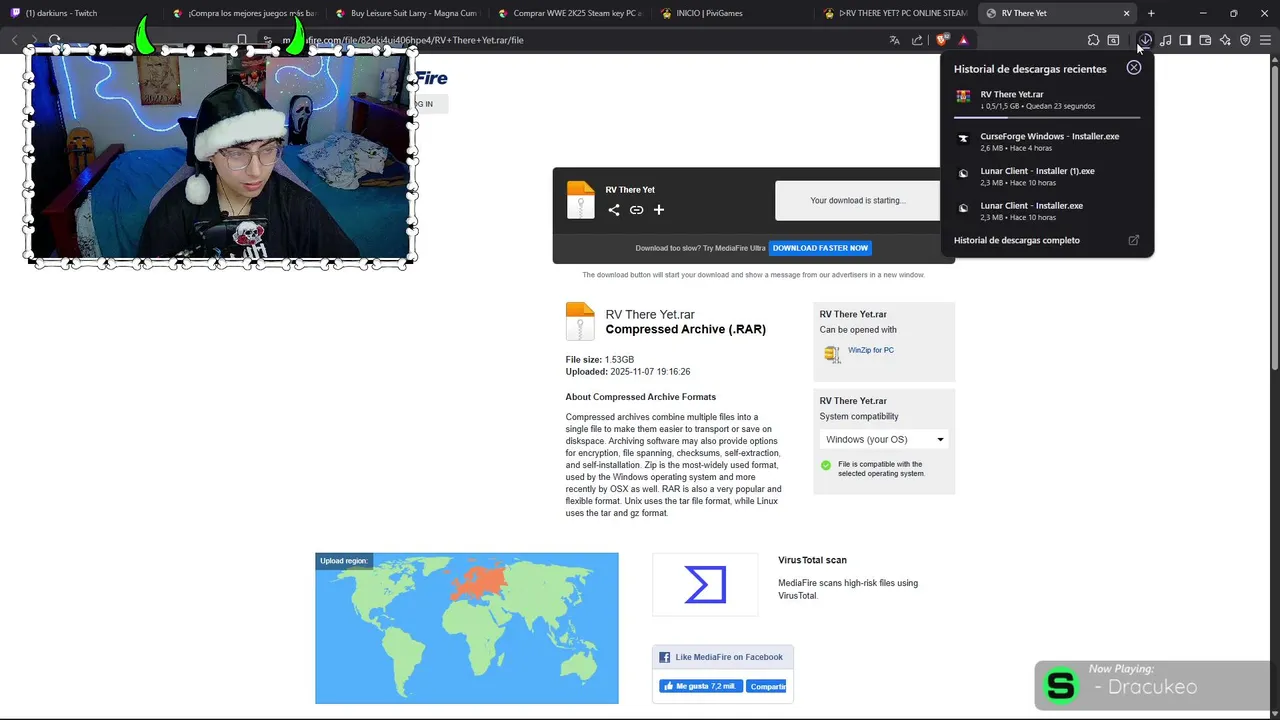This screenshot has height=720, width=1280.
Task: Close the RV There Yet tab
Action: (x=1126, y=13)
